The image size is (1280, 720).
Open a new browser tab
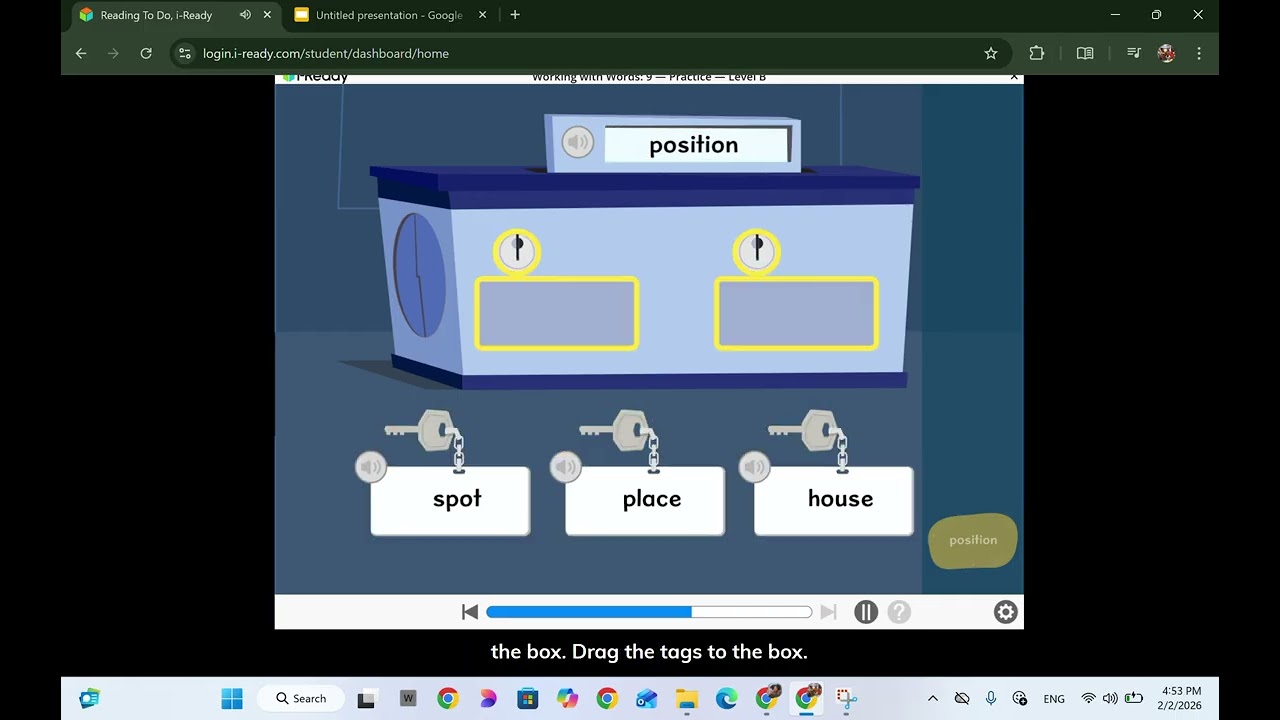coord(515,15)
